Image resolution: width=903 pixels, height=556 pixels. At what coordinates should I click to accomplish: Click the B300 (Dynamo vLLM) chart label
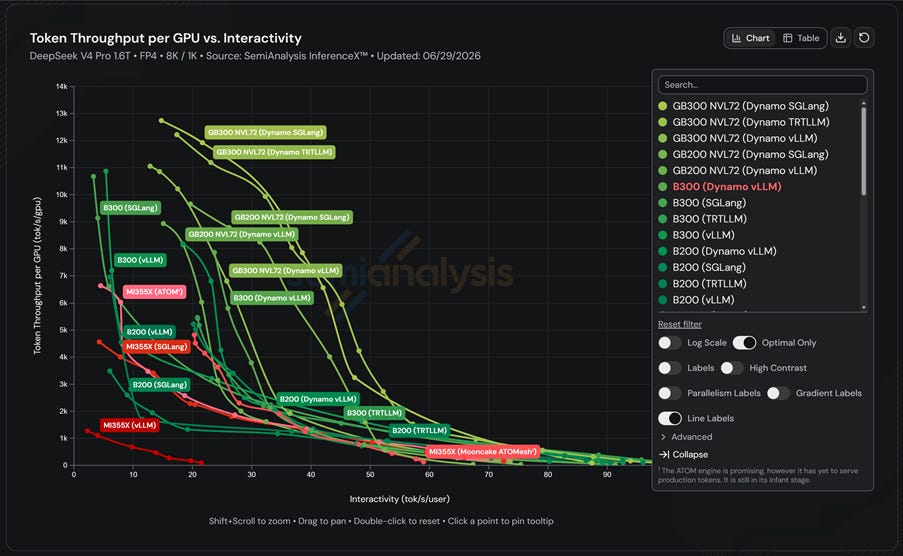(x=272, y=298)
